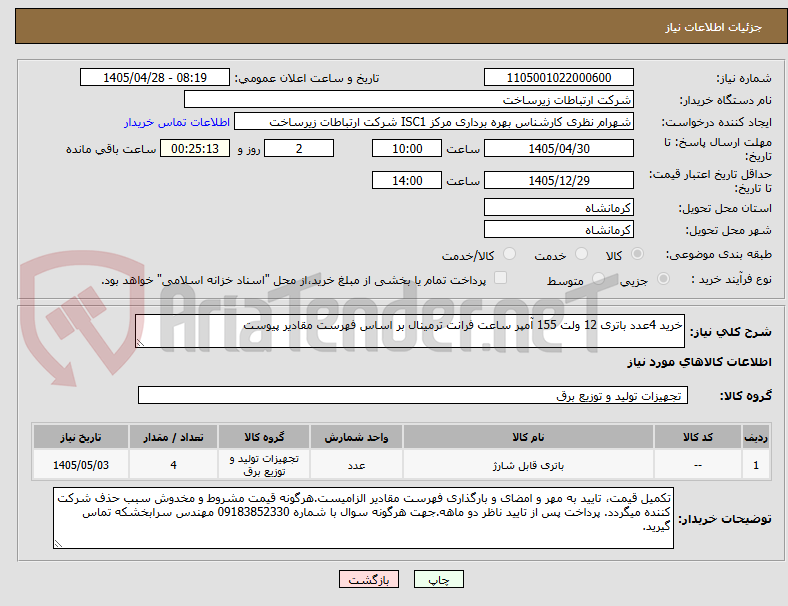
Task: Click the نام کالا column header
Action: [528, 437]
